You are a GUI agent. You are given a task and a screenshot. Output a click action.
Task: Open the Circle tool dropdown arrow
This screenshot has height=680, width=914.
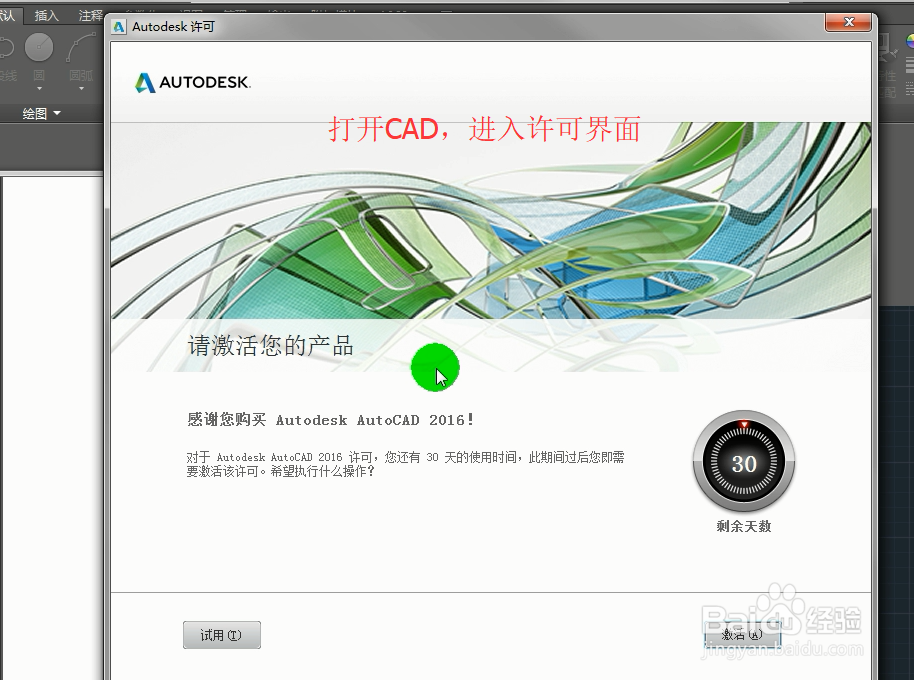pos(39,89)
